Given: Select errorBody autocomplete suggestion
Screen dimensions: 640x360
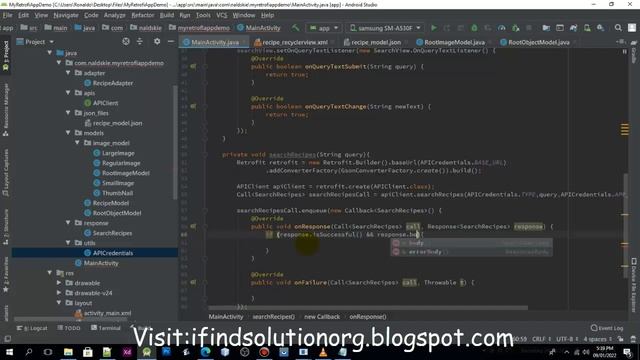Looking at the screenshot, I should [x=471, y=252].
